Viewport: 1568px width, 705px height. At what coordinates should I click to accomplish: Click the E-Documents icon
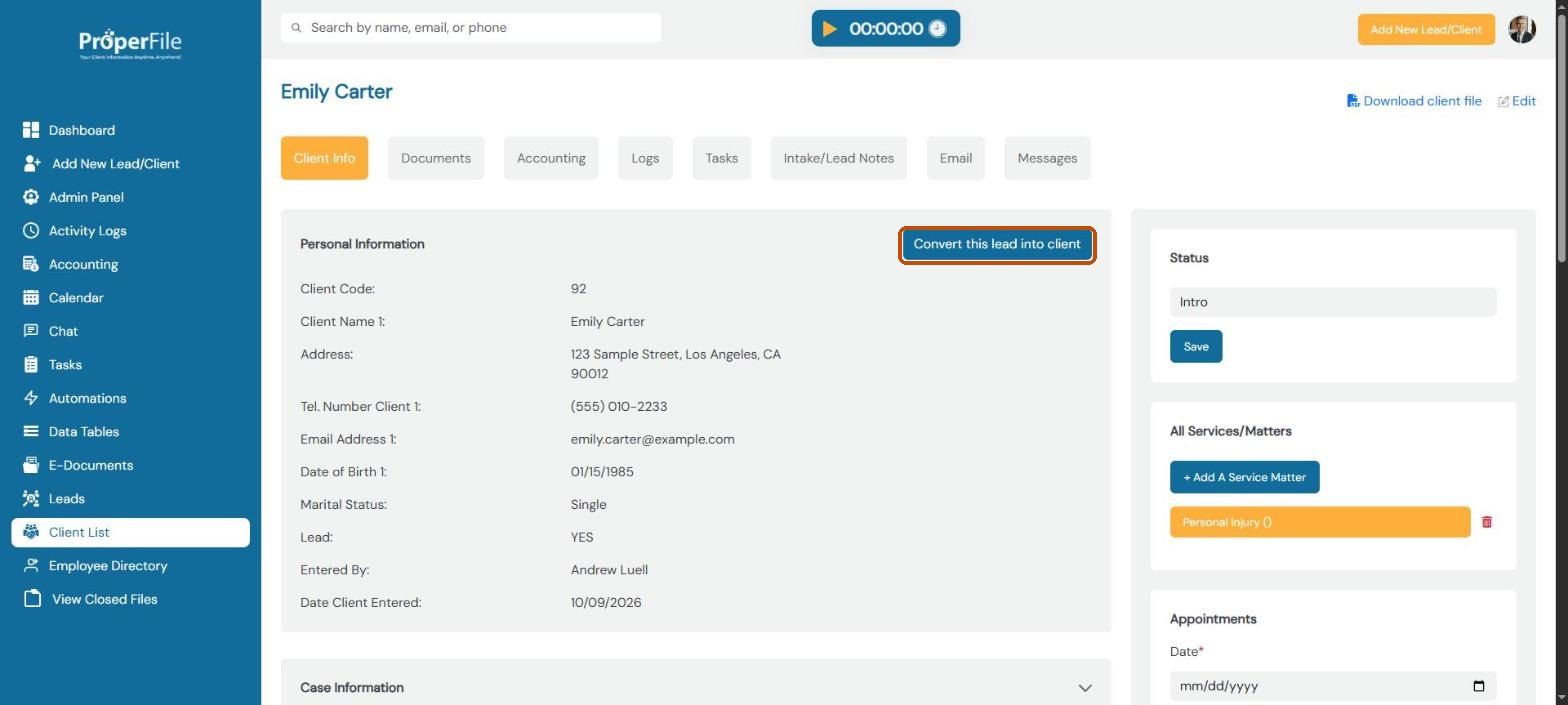click(31, 465)
